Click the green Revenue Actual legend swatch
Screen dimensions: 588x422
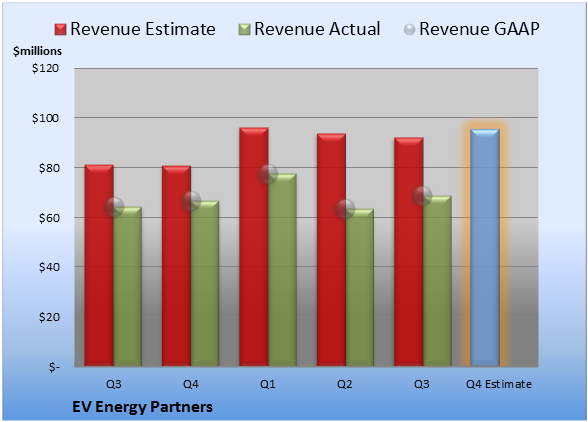pos(244,29)
